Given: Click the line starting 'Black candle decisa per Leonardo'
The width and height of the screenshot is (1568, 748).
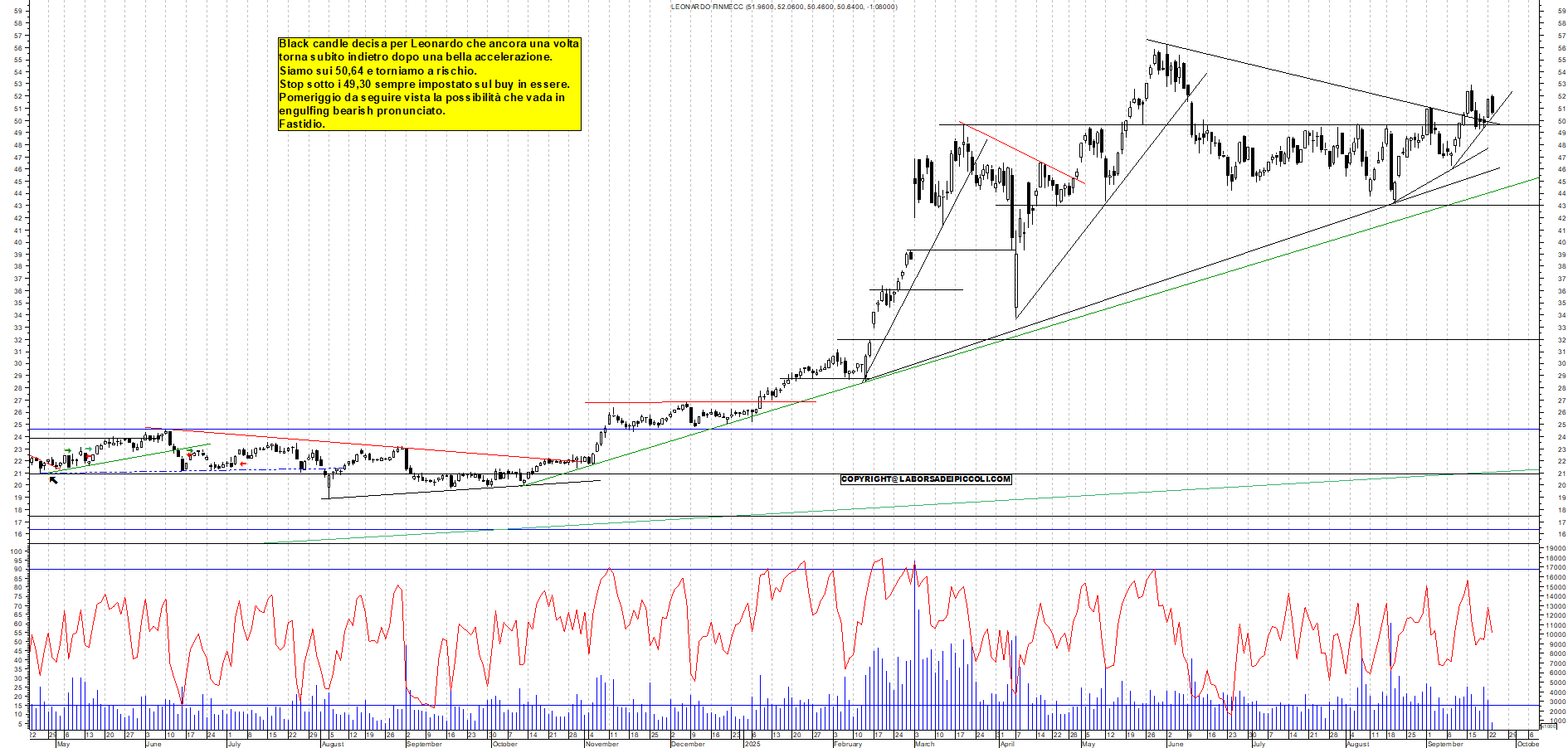Looking at the screenshot, I should (429, 43).
